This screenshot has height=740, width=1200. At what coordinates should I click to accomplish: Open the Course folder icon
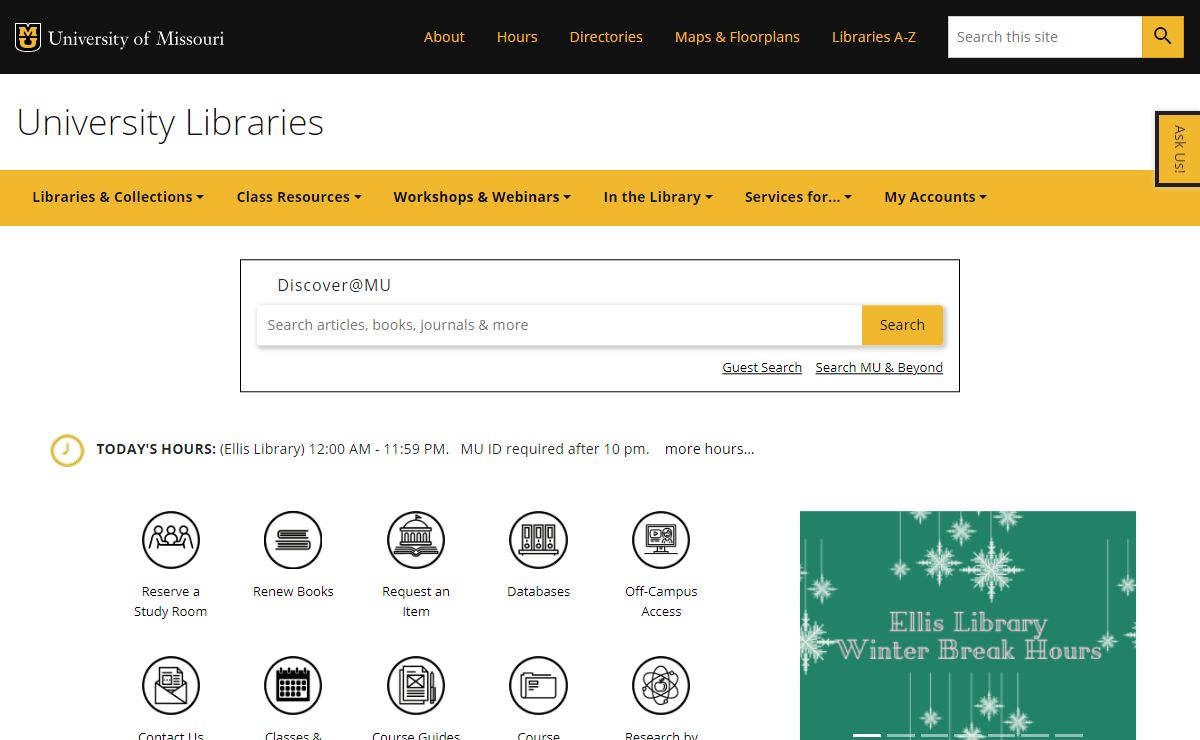(538, 686)
